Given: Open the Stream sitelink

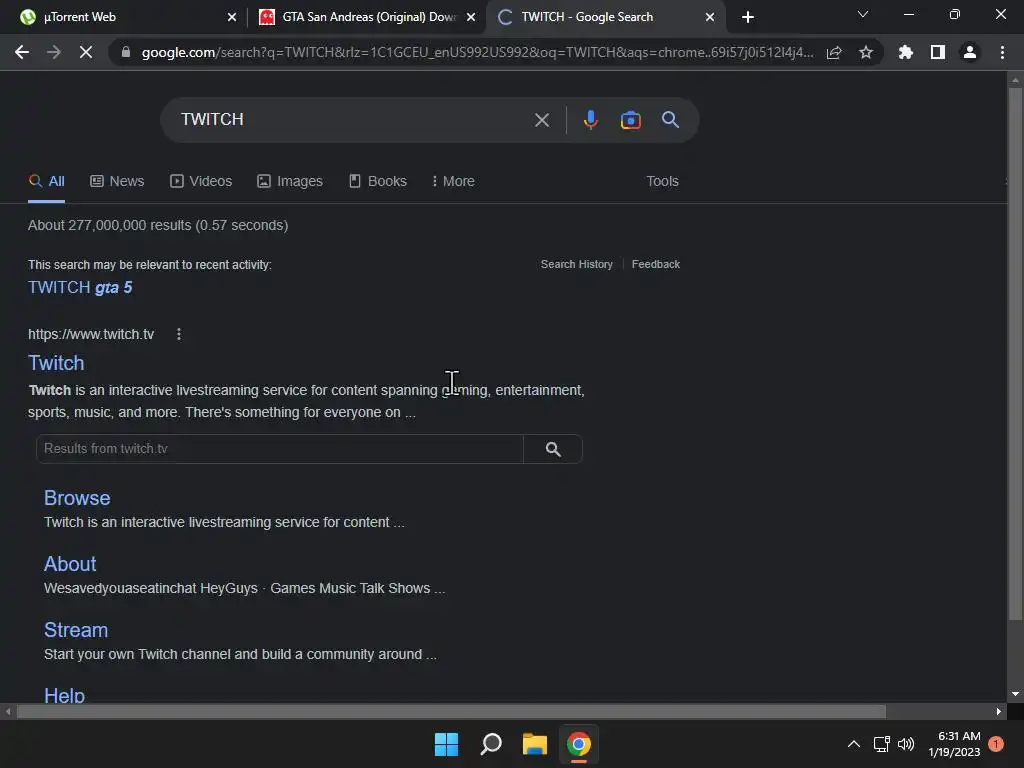Looking at the screenshot, I should (76, 630).
